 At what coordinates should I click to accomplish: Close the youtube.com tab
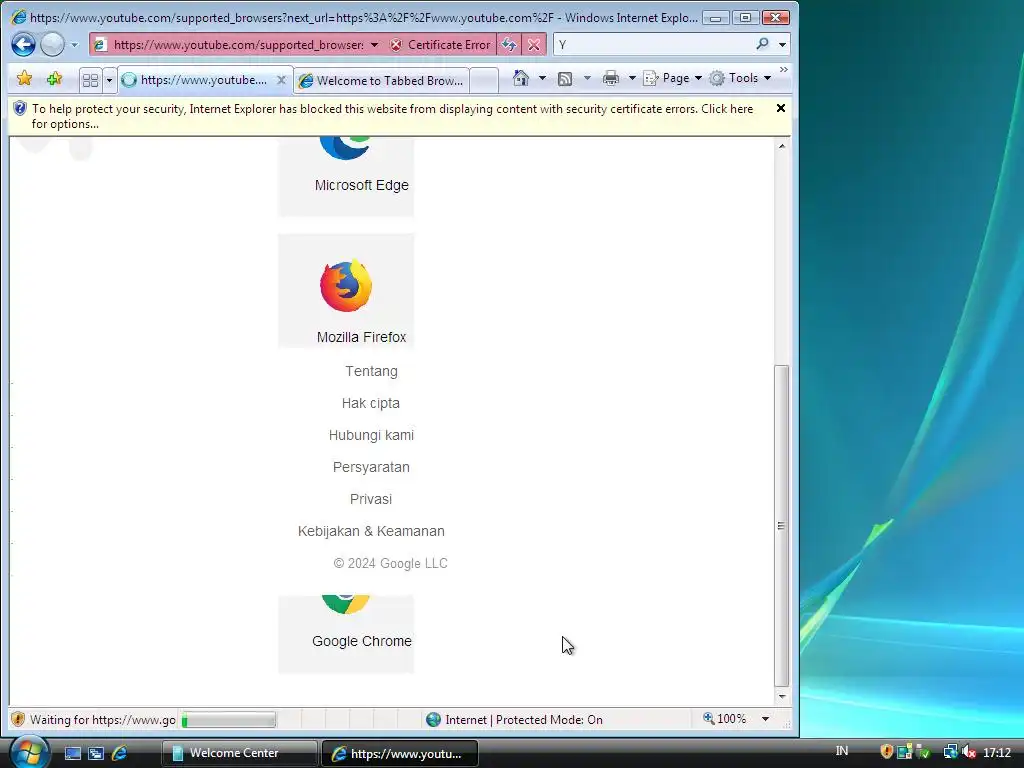[281, 80]
